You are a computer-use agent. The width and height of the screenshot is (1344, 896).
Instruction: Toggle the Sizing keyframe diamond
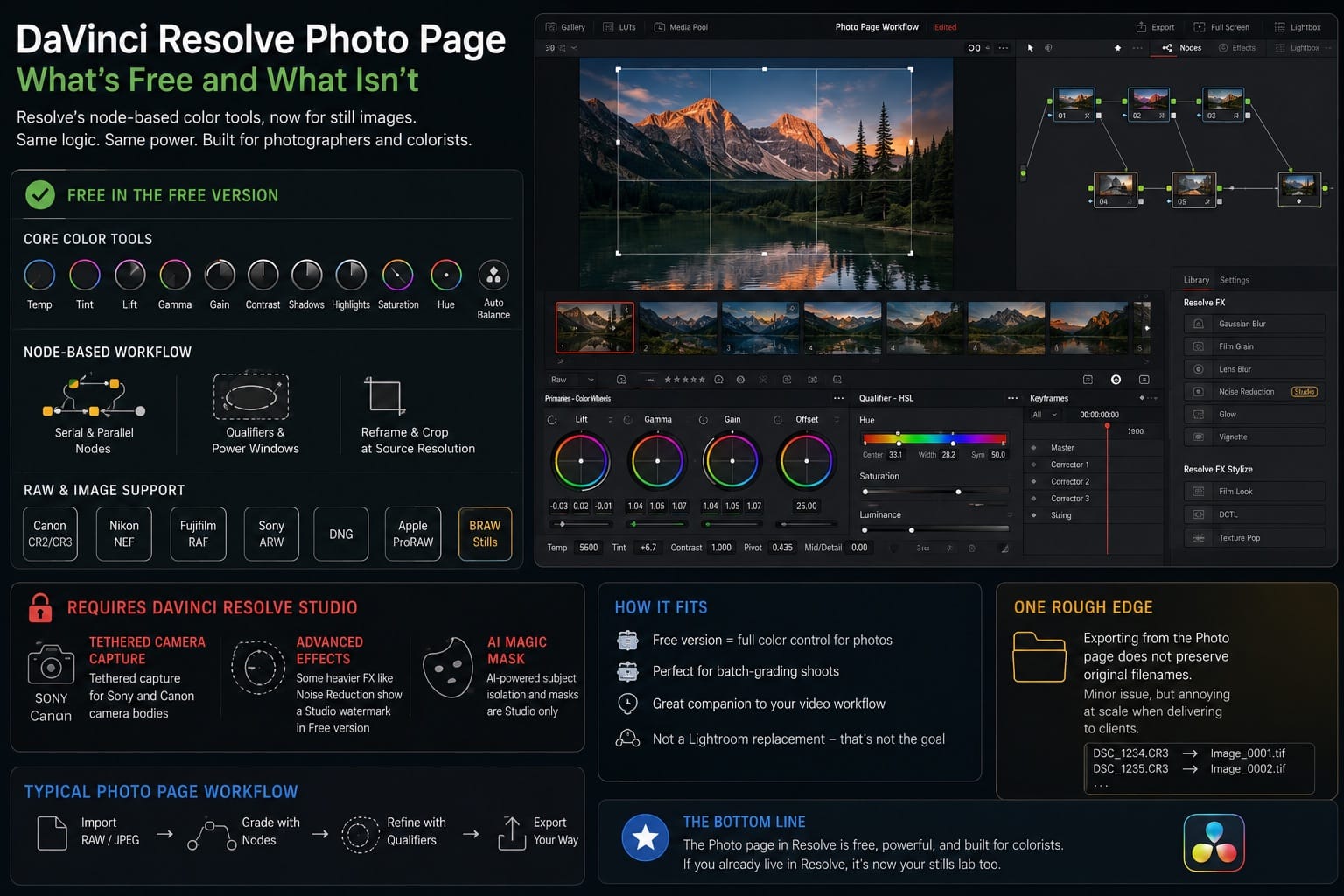click(x=1033, y=515)
